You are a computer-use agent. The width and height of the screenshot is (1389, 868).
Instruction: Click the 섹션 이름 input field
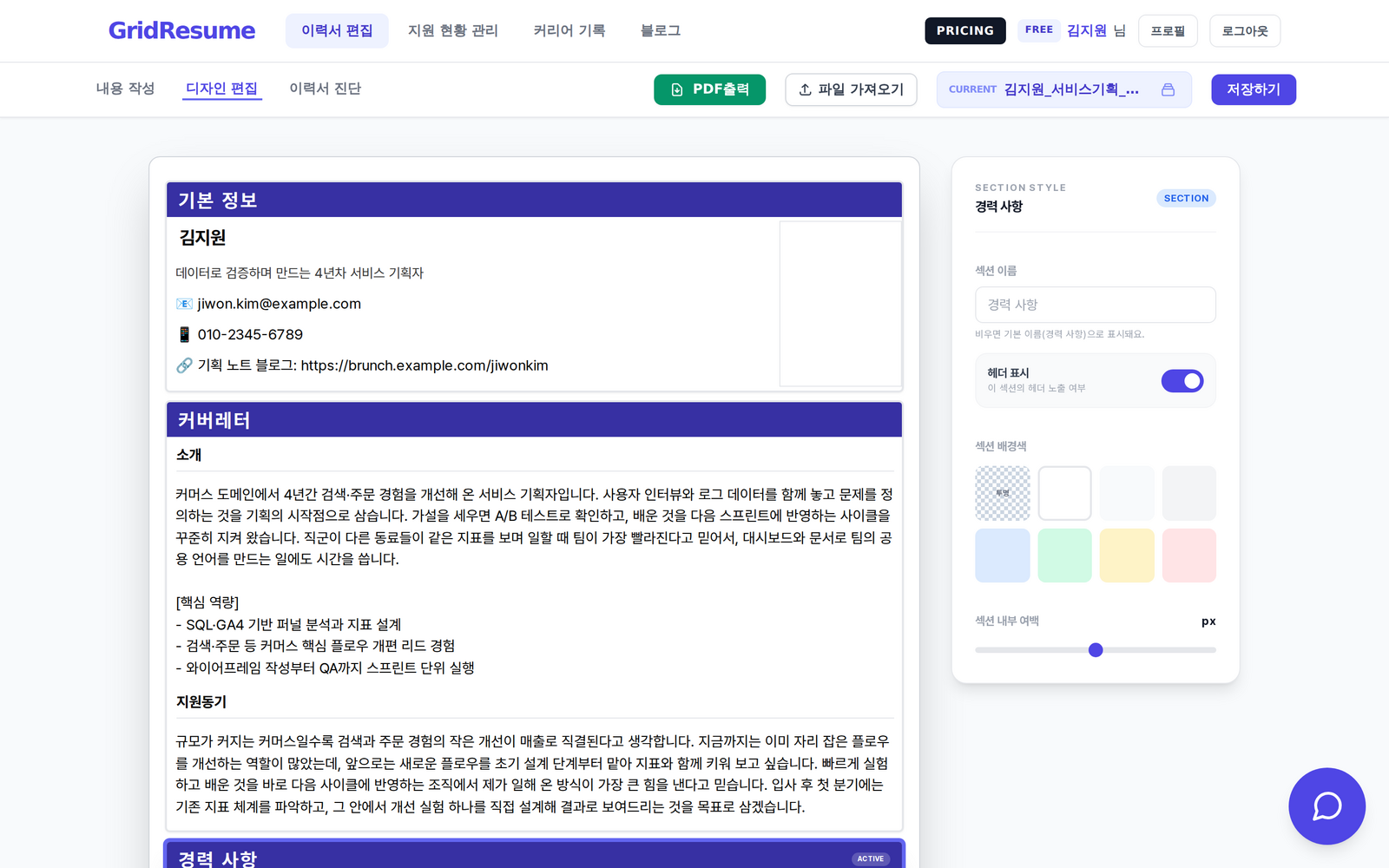[x=1096, y=305]
